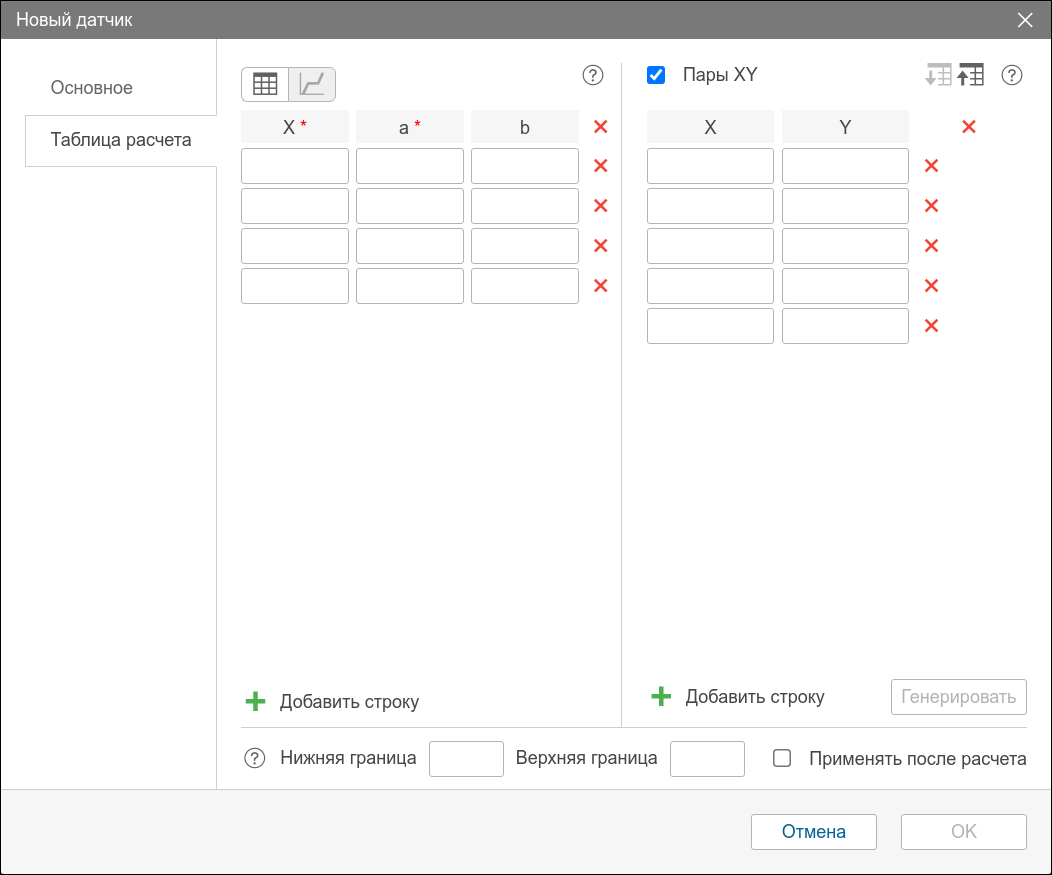Delete first row of X a b table
The width and height of the screenshot is (1052, 875).
[601, 166]
